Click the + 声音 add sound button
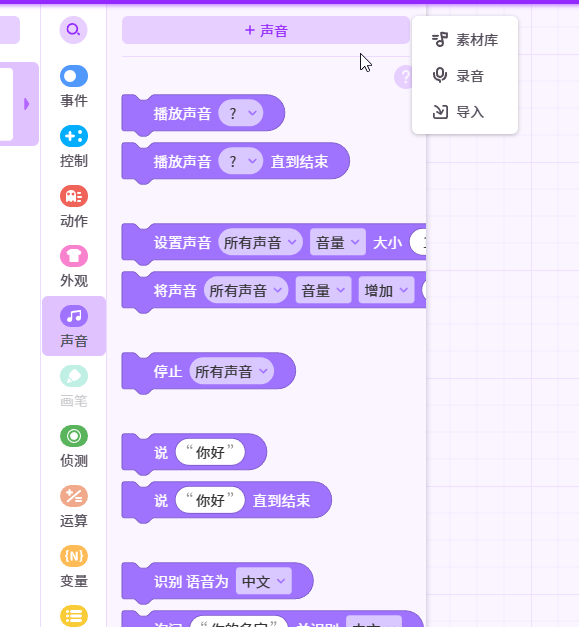This screenshot has width=579, height=627. tap(266, 30)
